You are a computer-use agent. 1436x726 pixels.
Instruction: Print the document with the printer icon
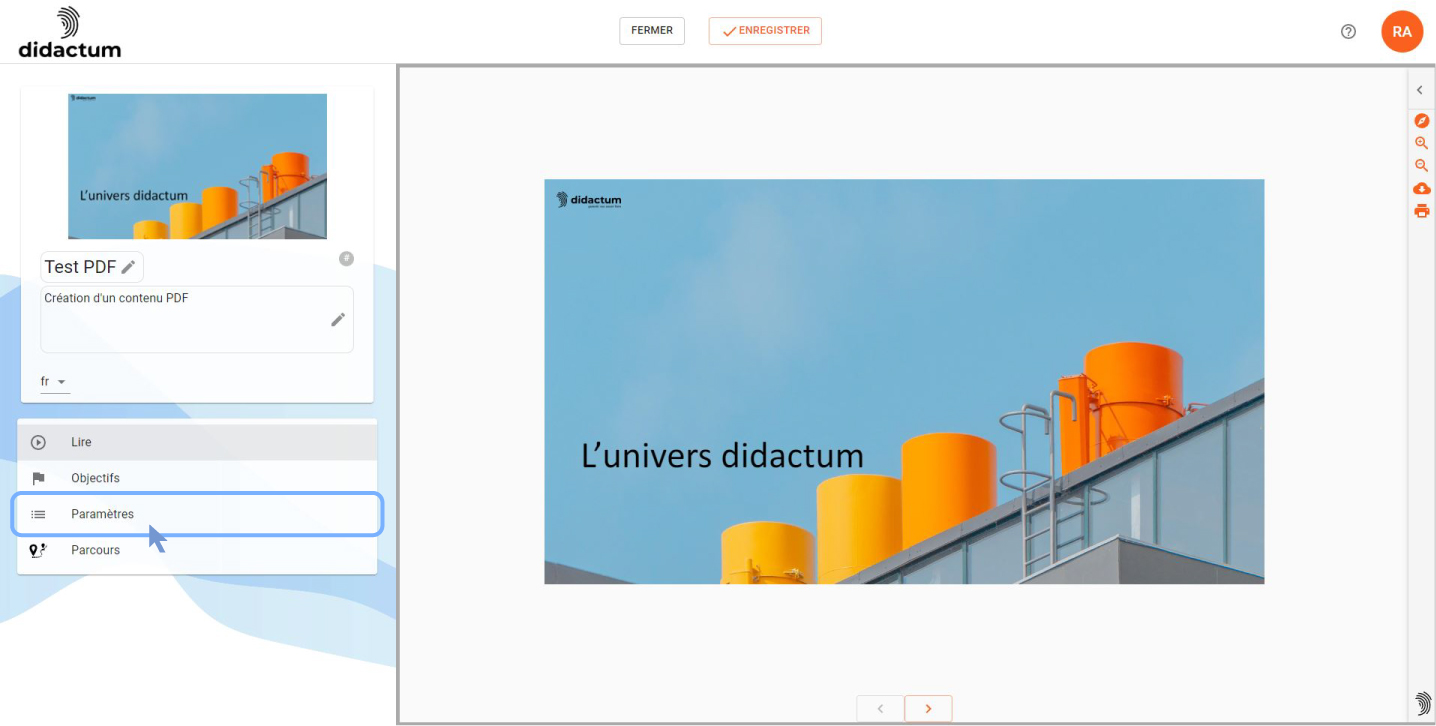click(1421, 211)
